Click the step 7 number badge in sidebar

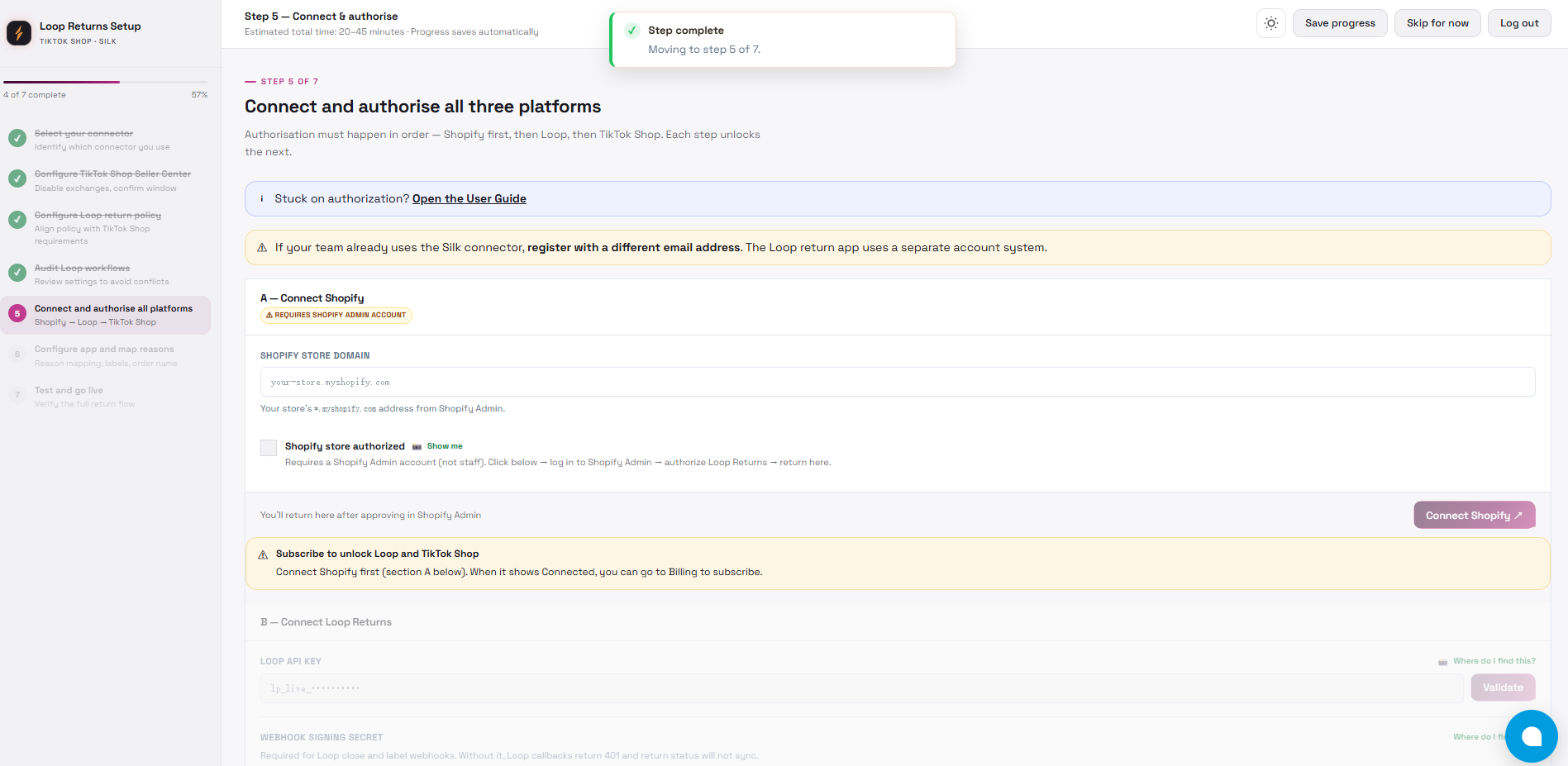(x=17, y=395)
